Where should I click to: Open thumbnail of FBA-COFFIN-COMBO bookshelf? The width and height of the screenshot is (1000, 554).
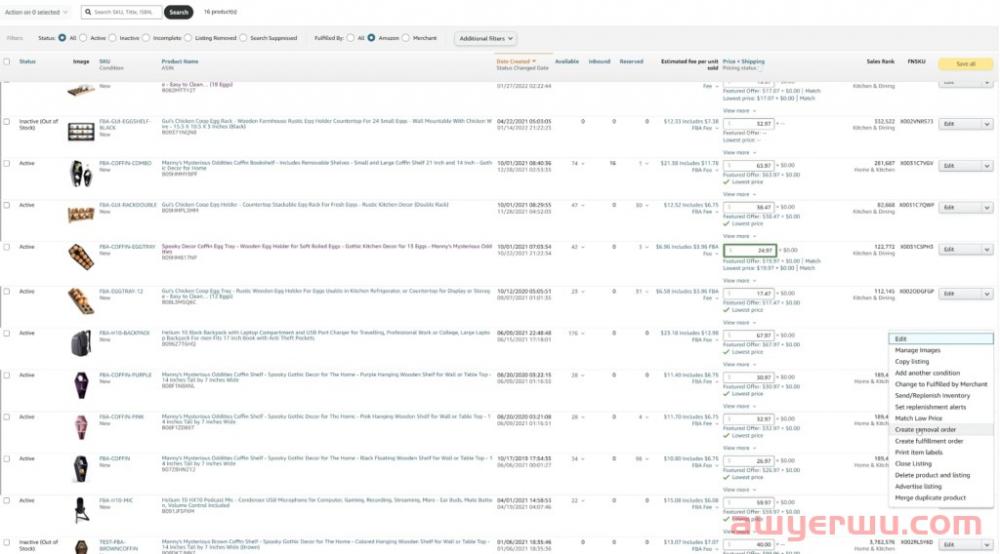click(81, 173)
